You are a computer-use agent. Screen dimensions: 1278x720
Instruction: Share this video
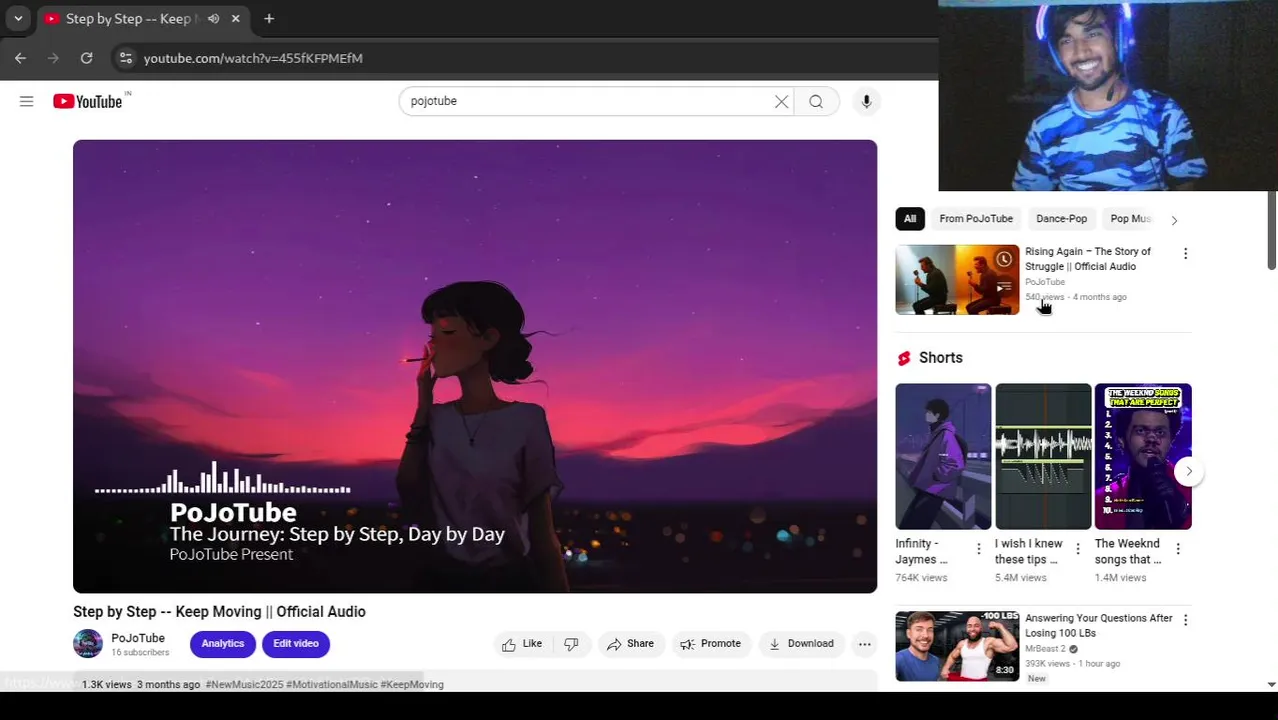pyautogui.click(x=630, y=644)
